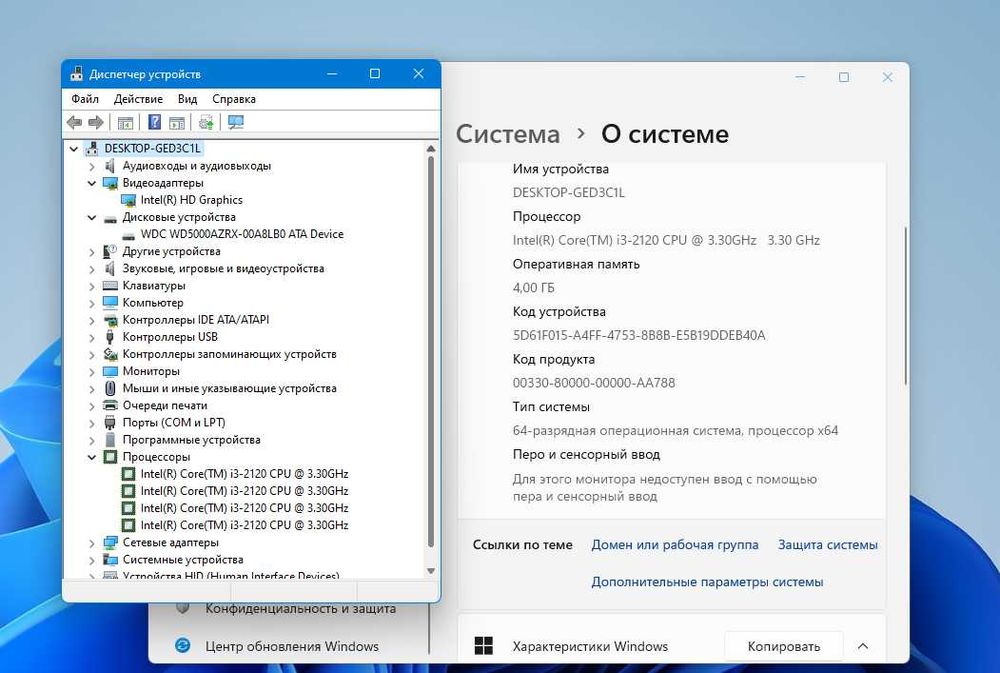Open the Защита системы link
The height and width of the screenshot is (673, 1000).
[x=828, y=545]
